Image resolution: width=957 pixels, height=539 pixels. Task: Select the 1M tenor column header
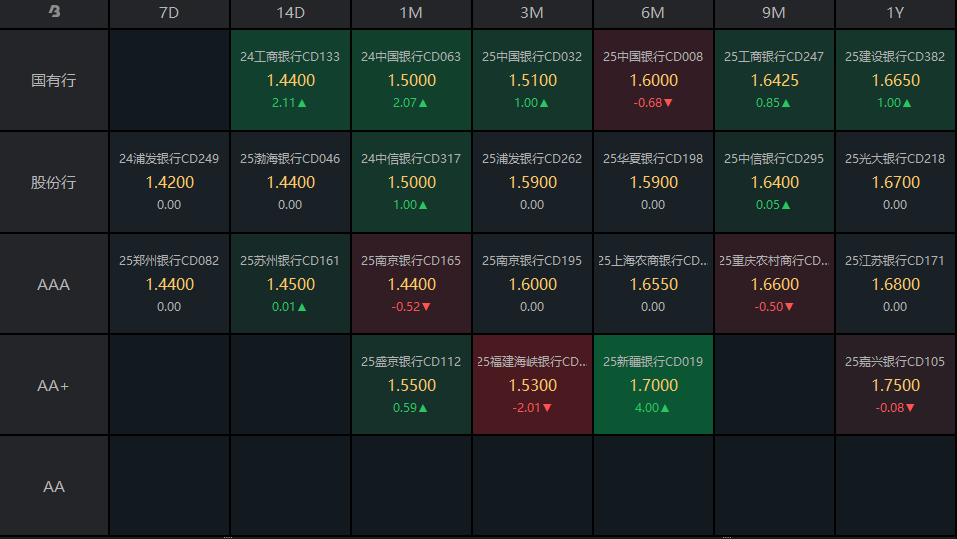(411, 13)
